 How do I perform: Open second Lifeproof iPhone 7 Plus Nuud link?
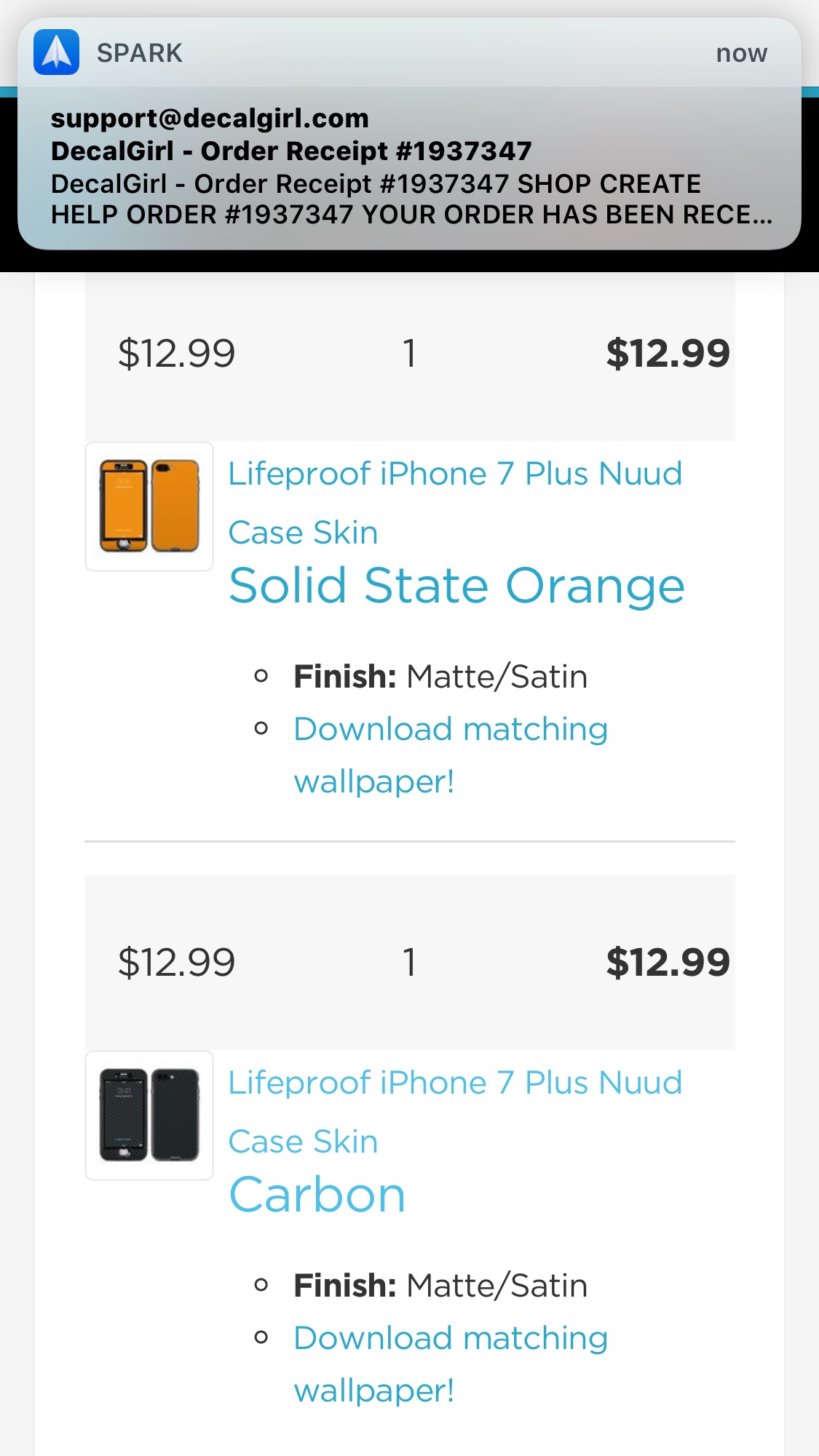pos(455,1112)
